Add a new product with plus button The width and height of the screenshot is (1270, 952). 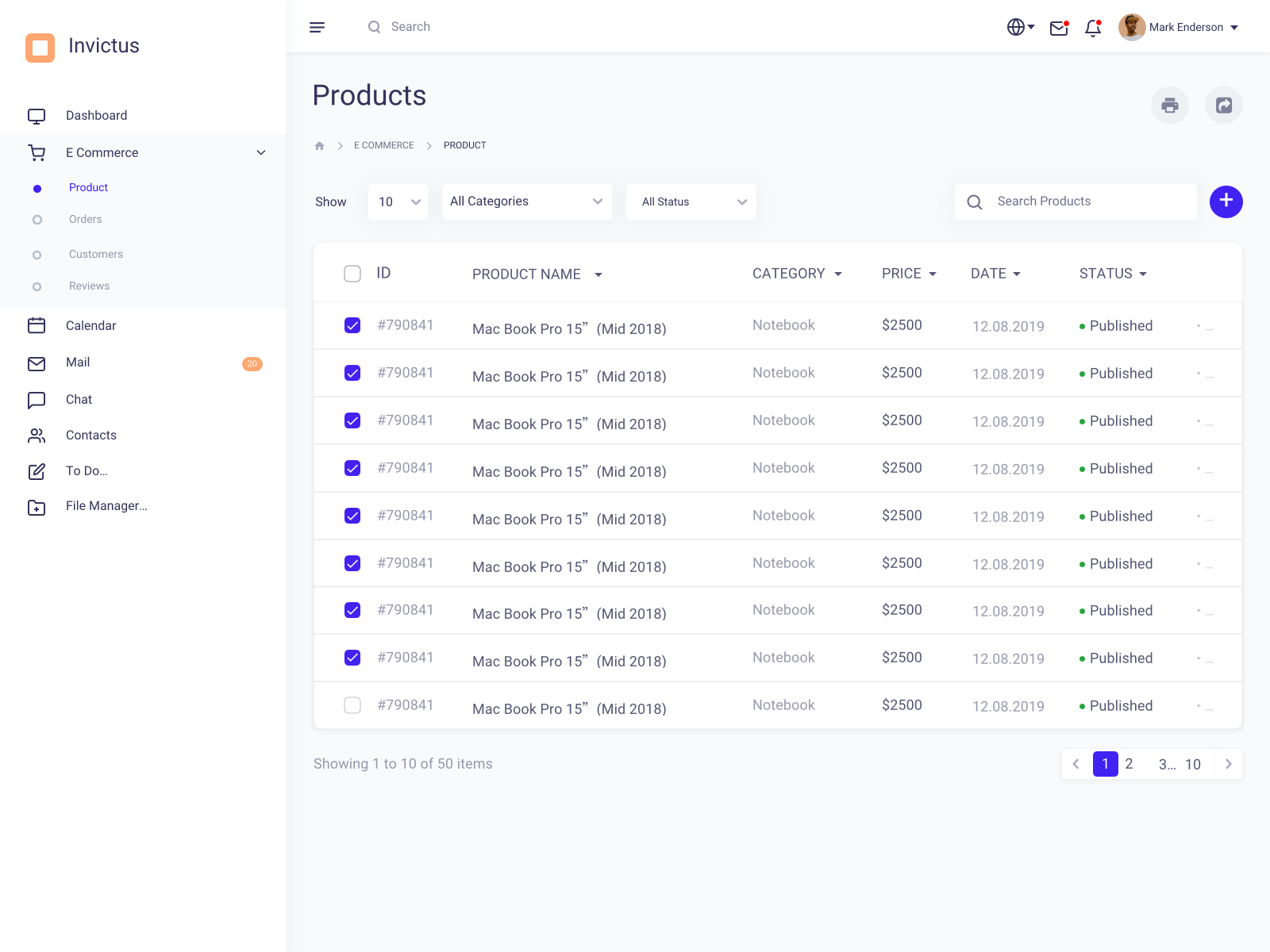pyautogui.click(x=1226, y=202)
